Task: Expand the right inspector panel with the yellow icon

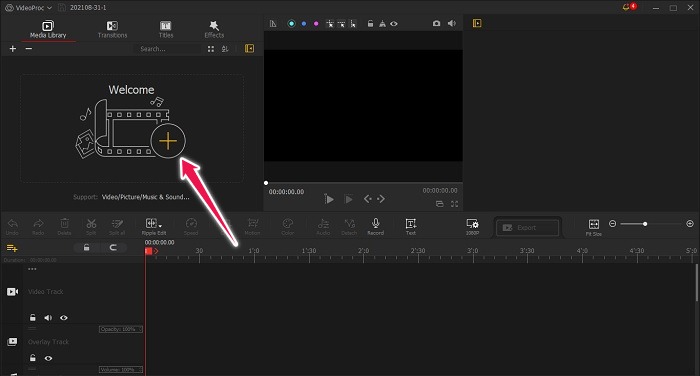Action: [x=477, y=23]
